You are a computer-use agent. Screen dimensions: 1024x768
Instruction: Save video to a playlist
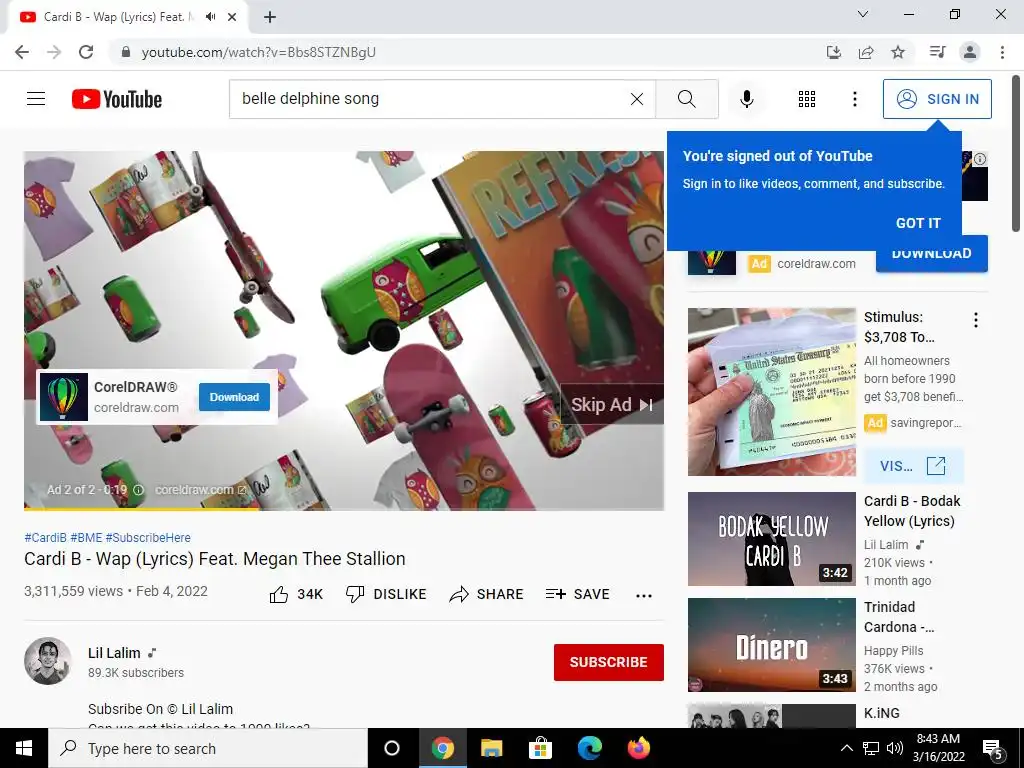click(577, 594)
